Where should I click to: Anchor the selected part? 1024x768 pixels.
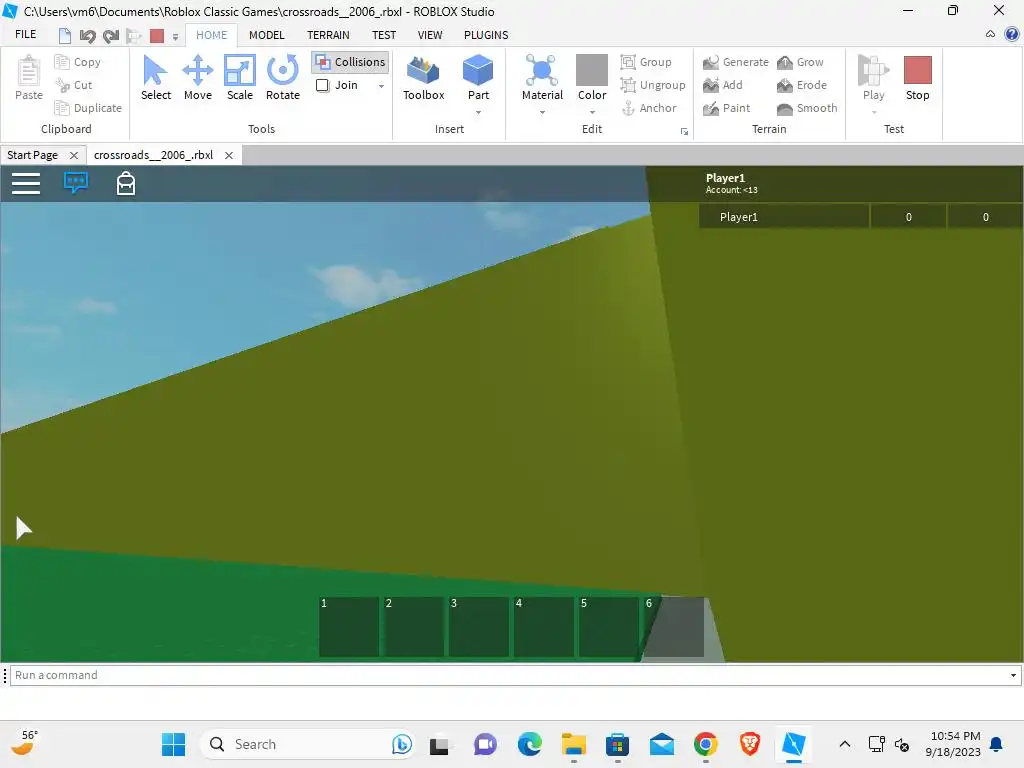(649, 108)
